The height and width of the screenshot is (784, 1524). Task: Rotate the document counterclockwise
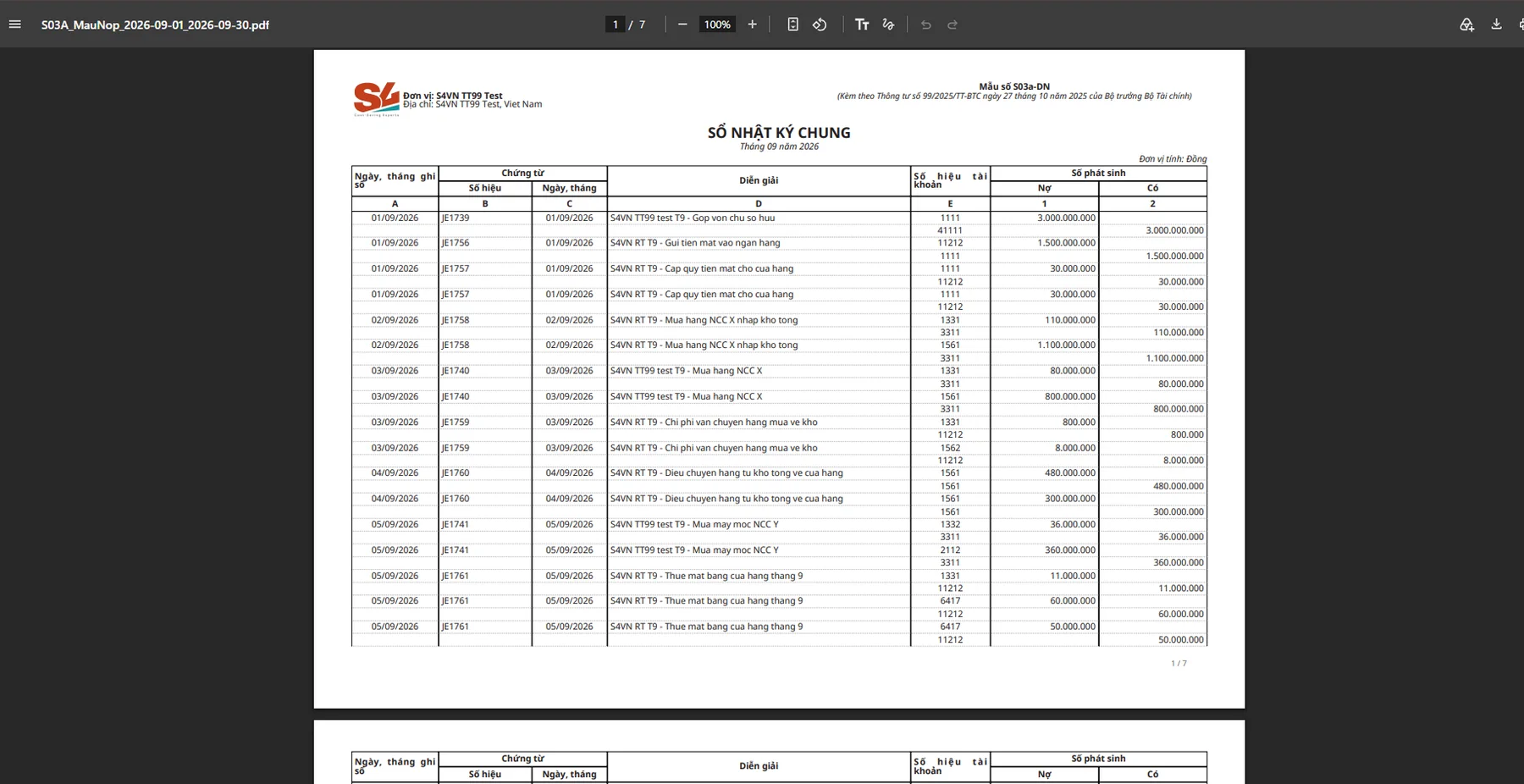click(x=820, y=25)
